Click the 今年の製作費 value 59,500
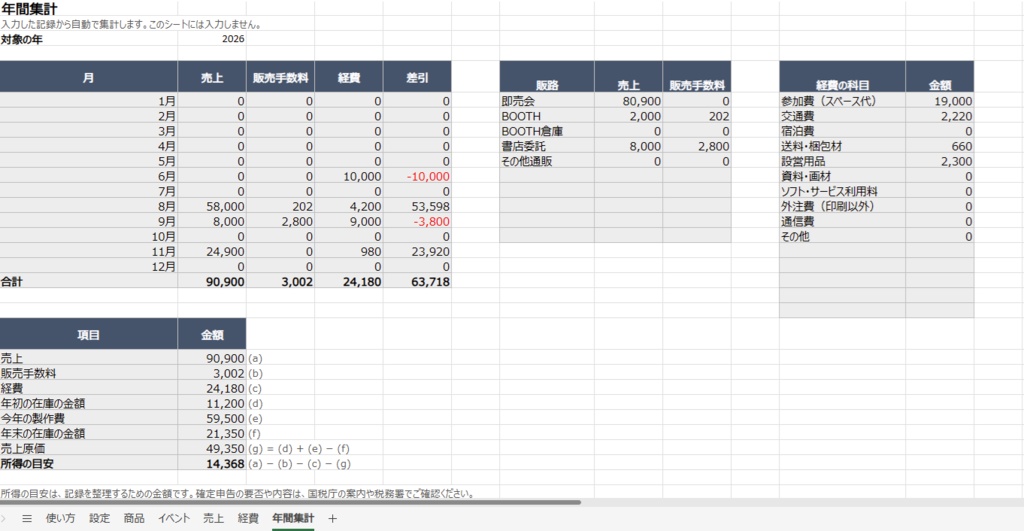This screenshot has width=1024, height=531. (212, 419)
